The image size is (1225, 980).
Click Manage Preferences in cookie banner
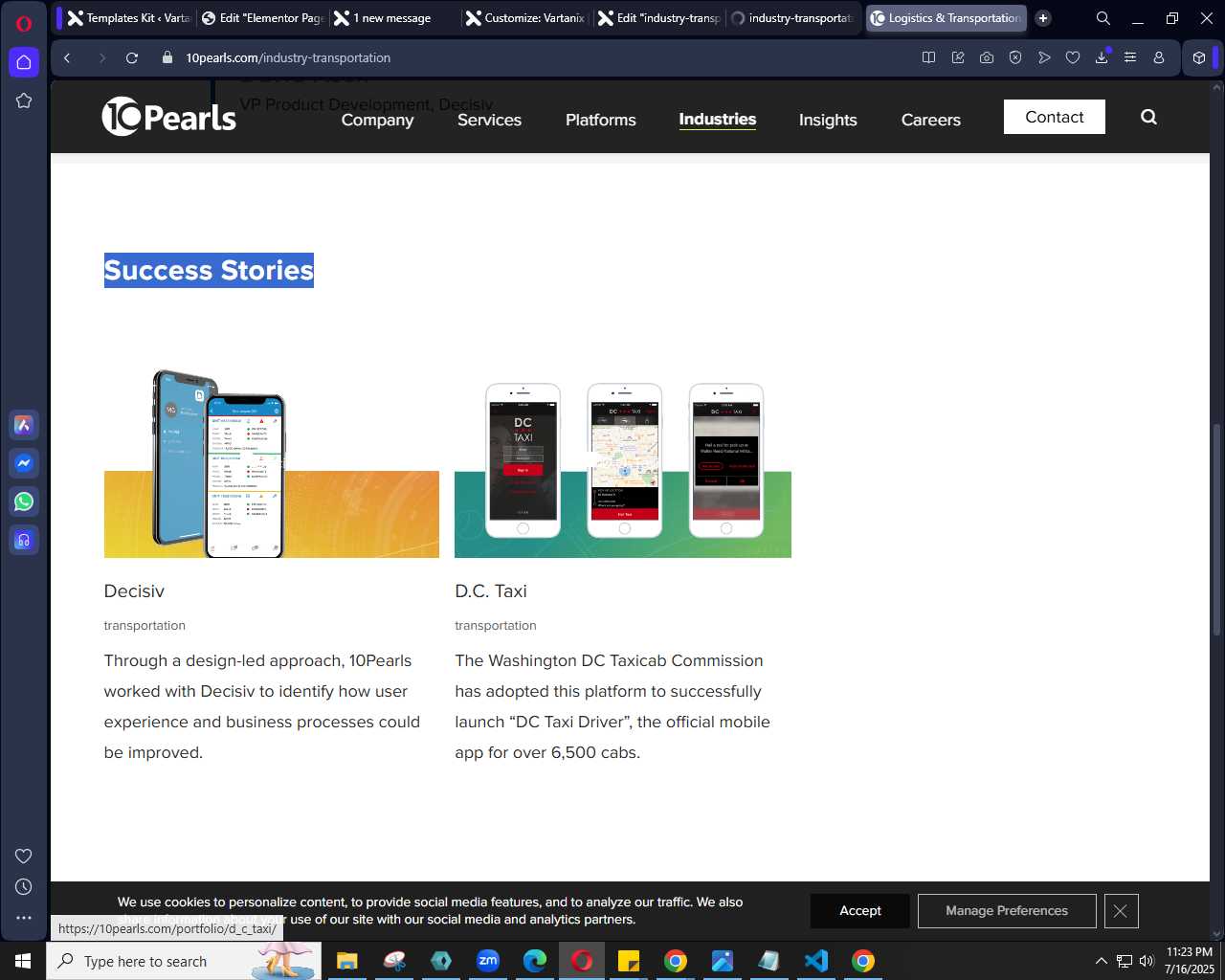[1007, 911]
